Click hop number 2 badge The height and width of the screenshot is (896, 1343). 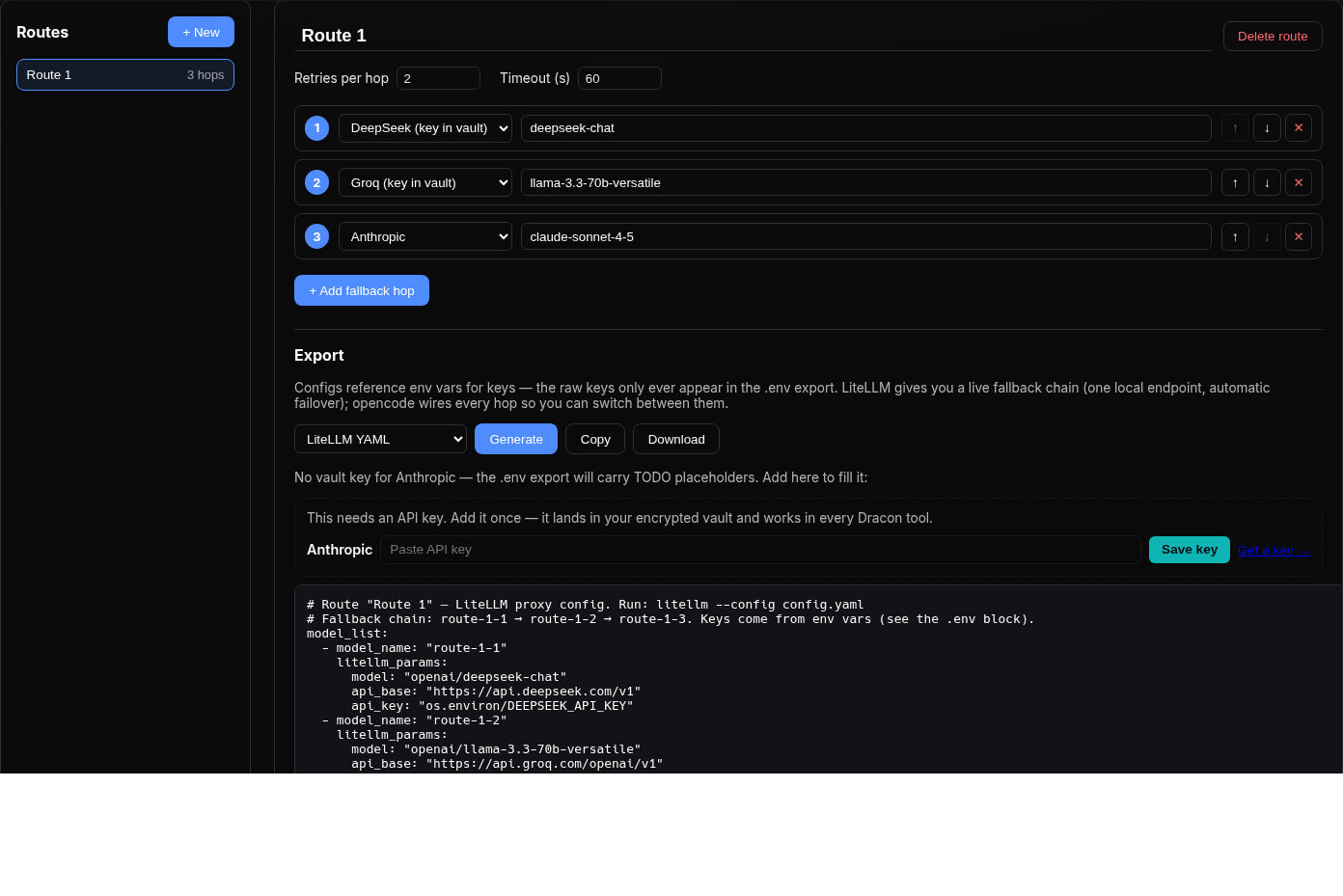pos(316,182)
